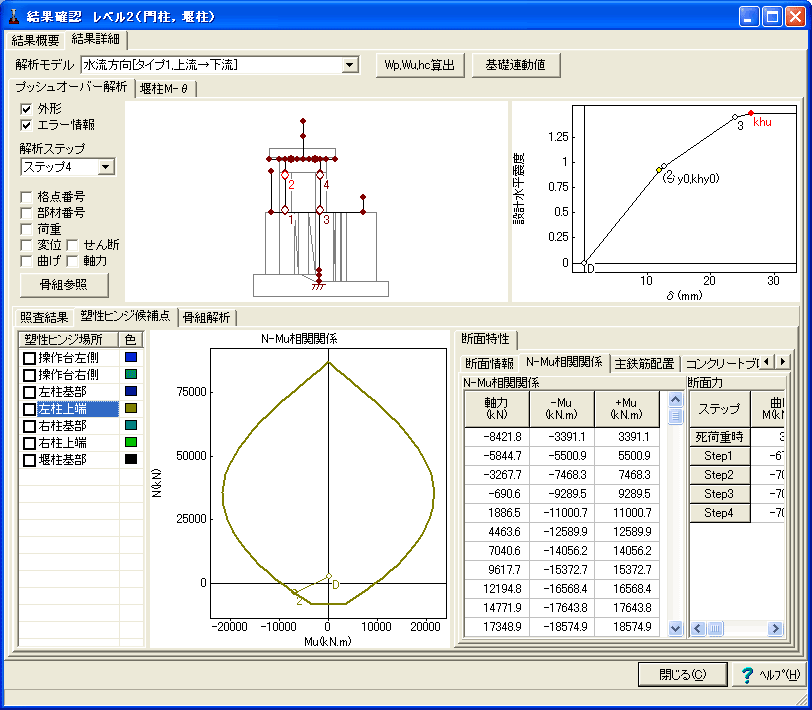This screenshot has height=710, width=812.
Task: Switch to the N-Mu相関関係 tab
Action: (x=564, y=361)
